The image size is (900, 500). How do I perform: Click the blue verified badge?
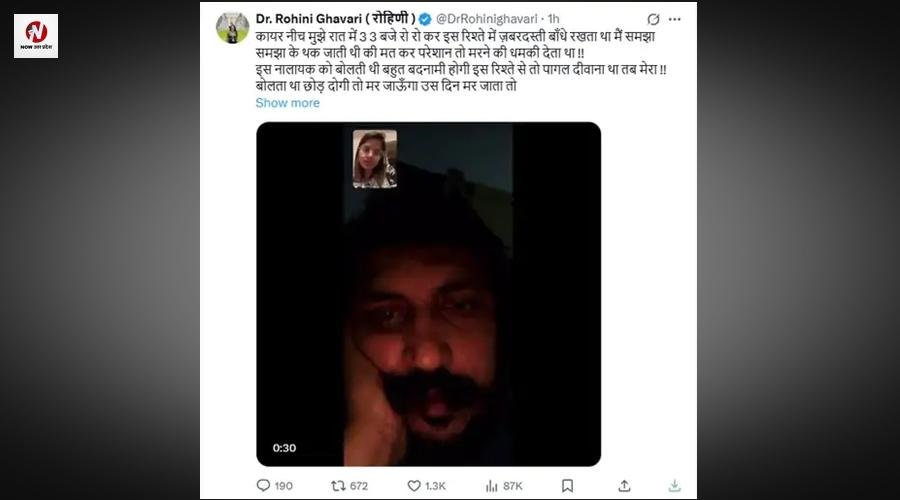424,19
